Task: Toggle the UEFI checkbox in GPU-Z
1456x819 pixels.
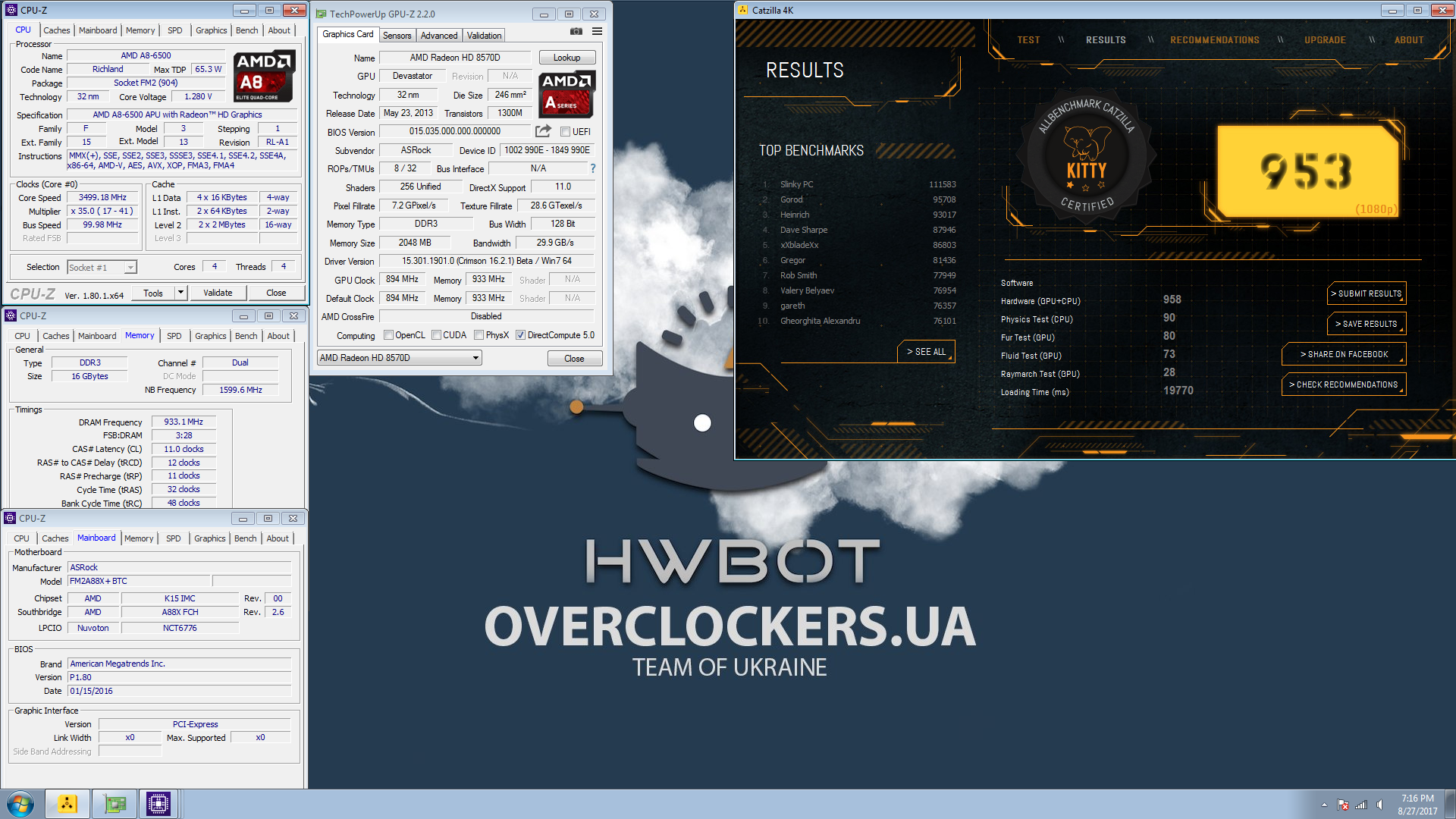Action: (565, 132)
